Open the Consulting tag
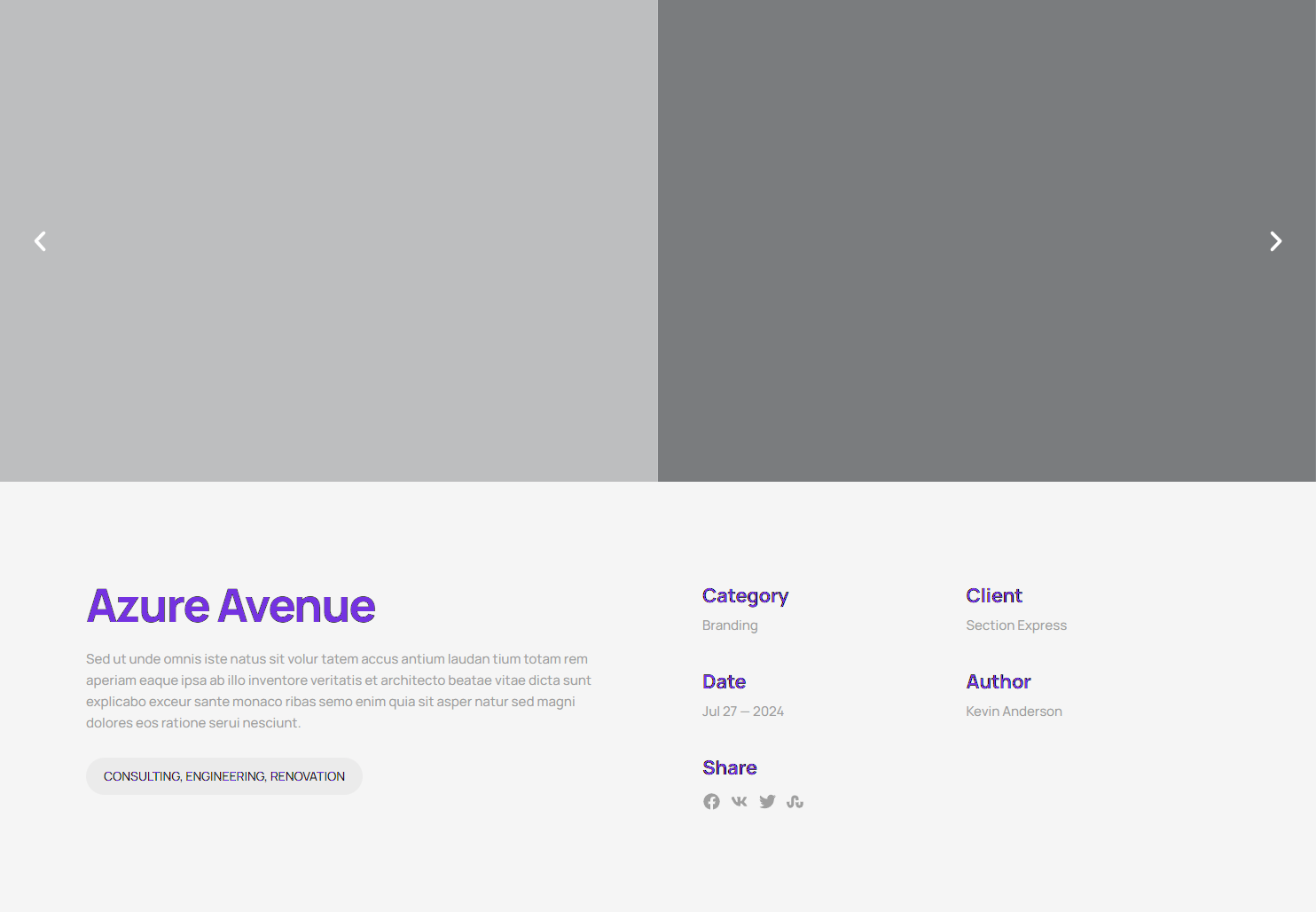This screenshot has width=1316, height=912. tap(142, 776)
